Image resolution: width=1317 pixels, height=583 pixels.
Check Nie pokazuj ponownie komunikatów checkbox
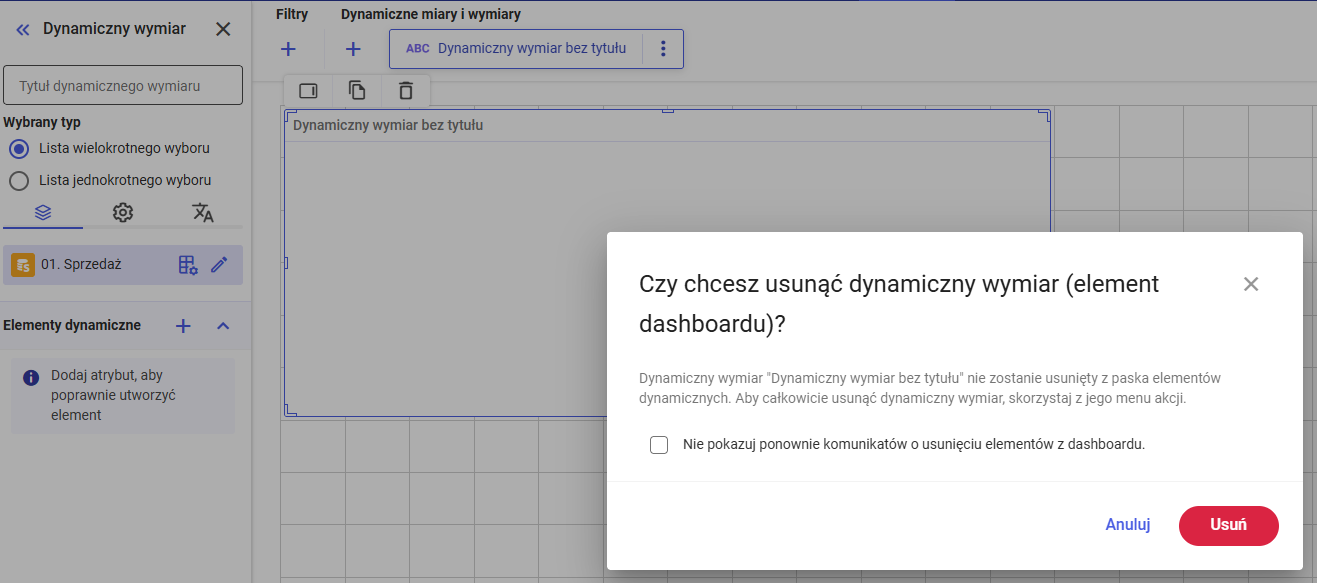(x=659, y=445)
